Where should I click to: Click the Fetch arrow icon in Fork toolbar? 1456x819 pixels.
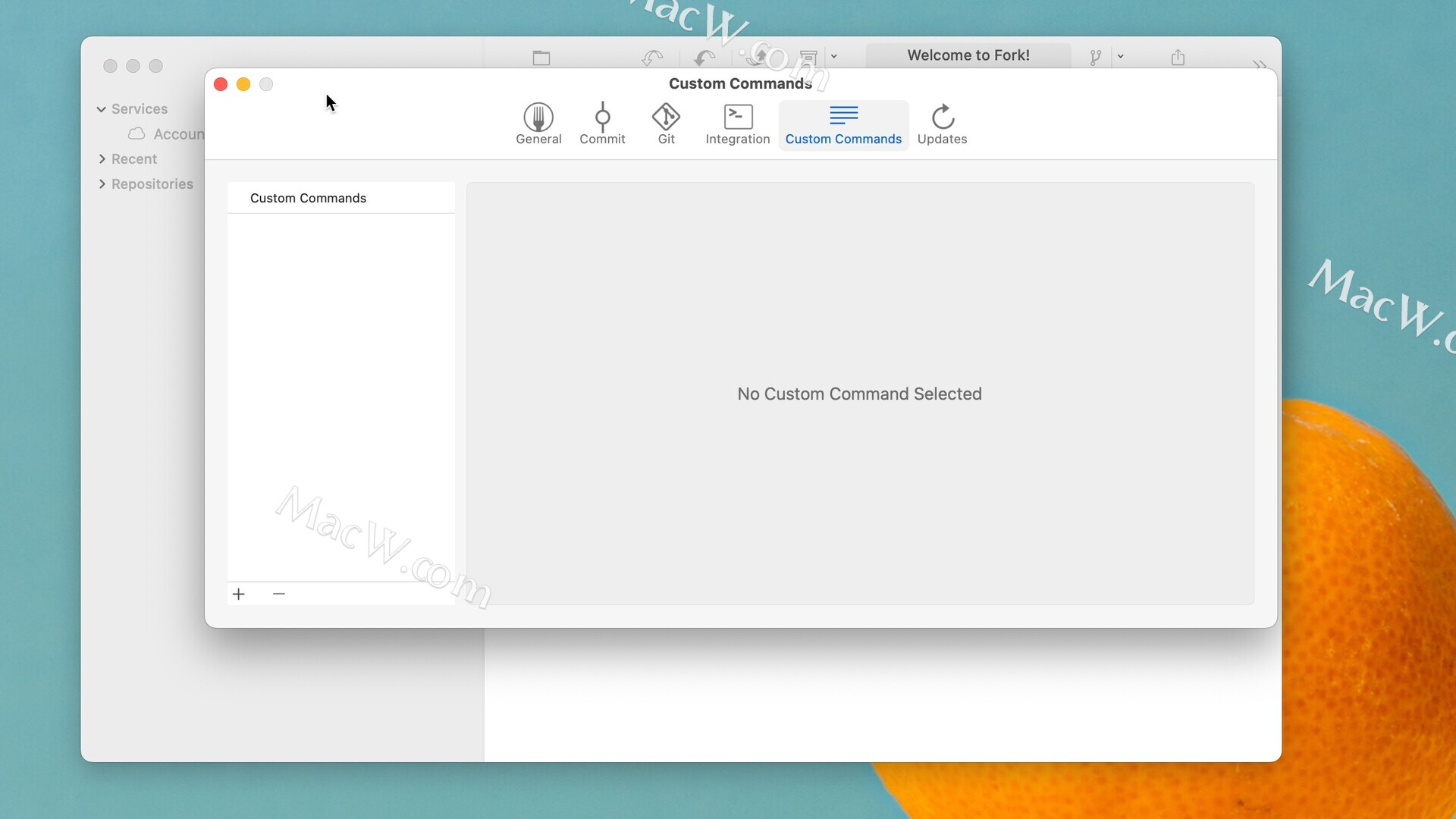[x=652, y=58]
